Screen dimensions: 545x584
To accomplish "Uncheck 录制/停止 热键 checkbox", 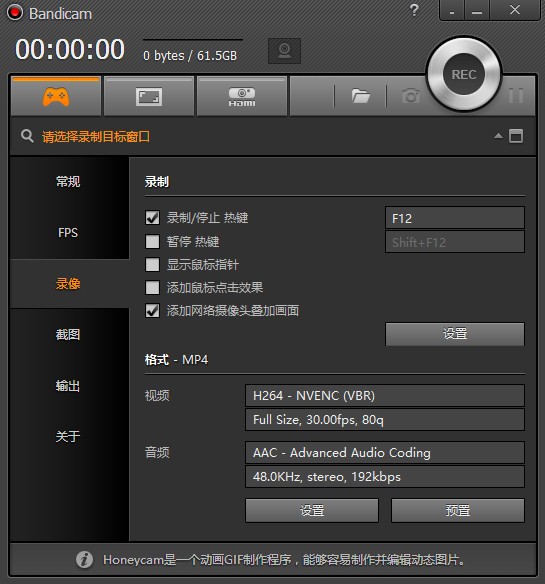I will [152, 218].
